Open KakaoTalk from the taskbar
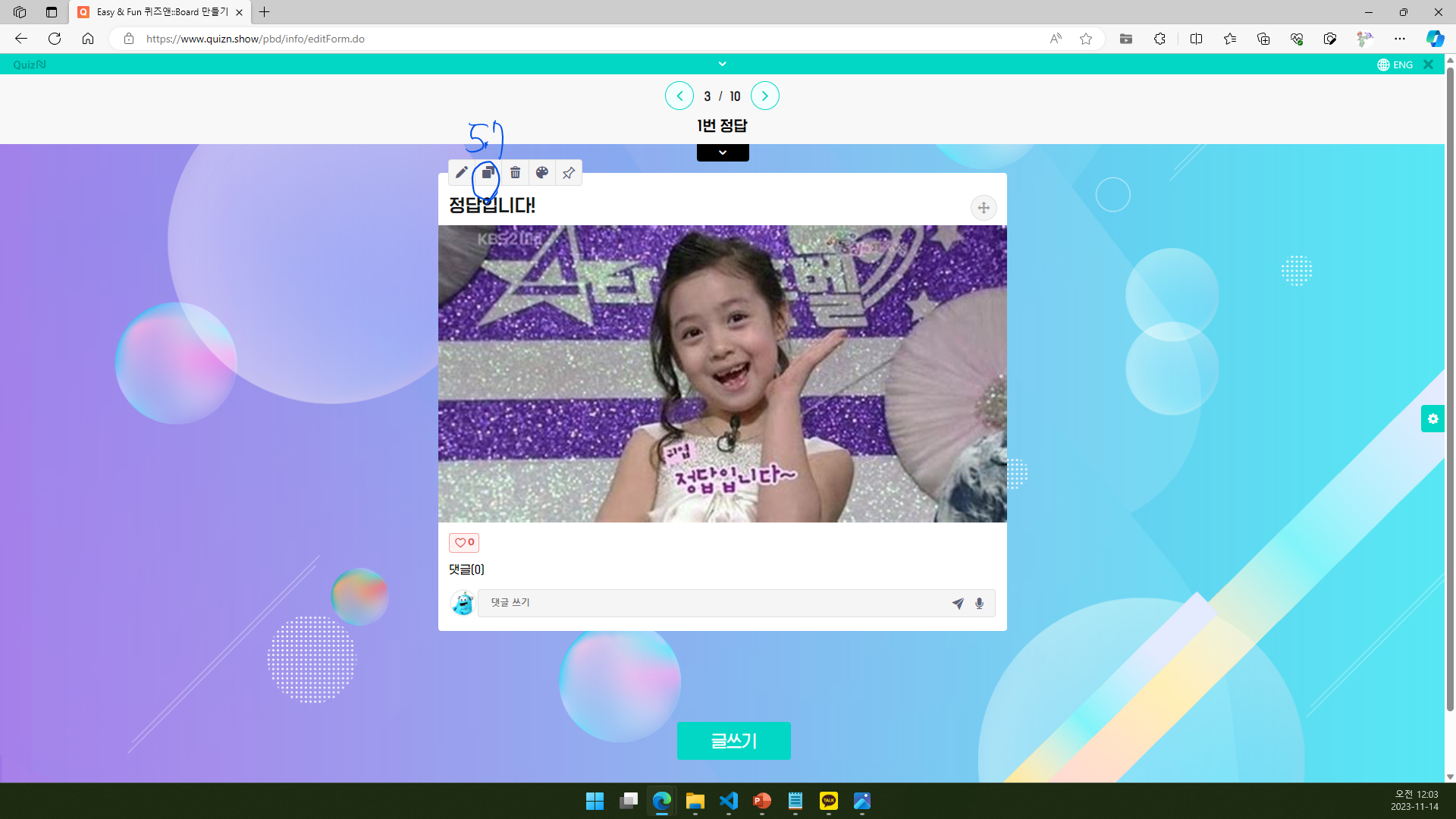The width and height of the screenshot is (1456, 819). click(829, 801)
